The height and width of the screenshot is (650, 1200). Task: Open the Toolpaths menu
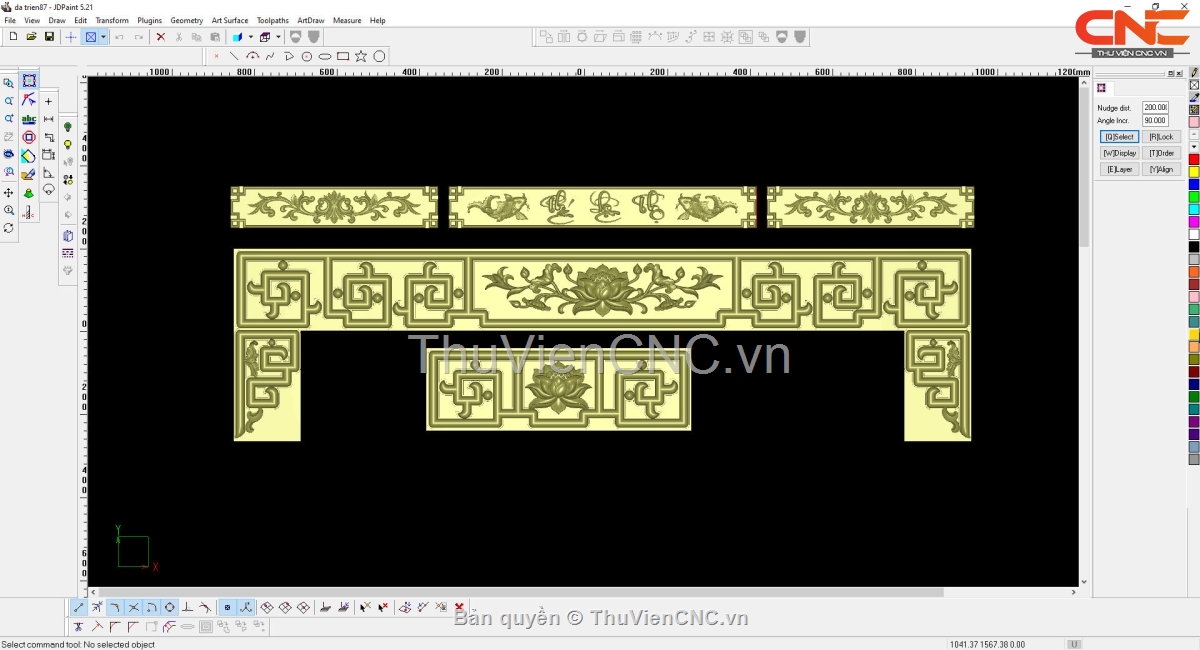[272, 20]
